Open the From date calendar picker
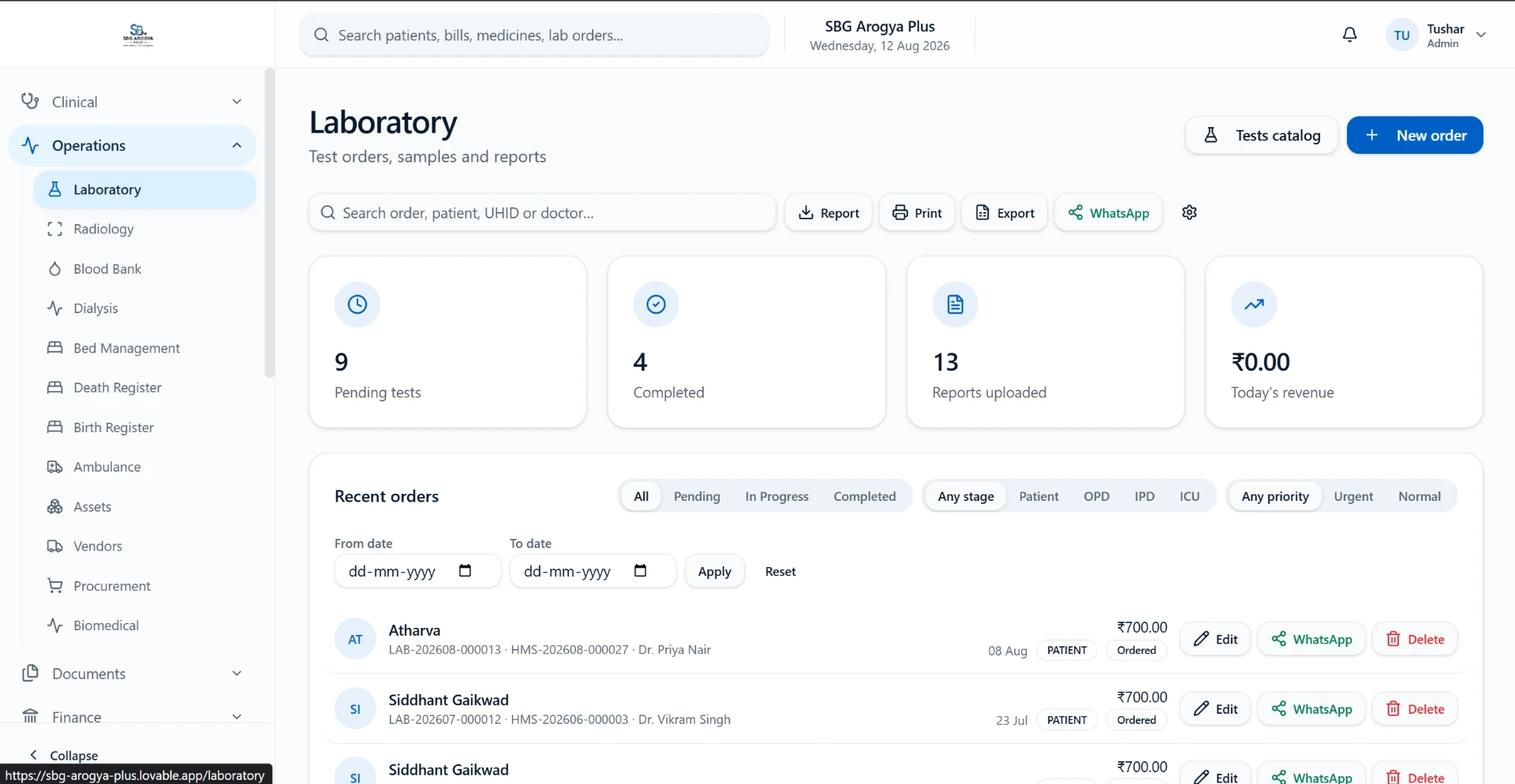The width and height of the screenshot is (1515, 784). (x=465, y=570)
